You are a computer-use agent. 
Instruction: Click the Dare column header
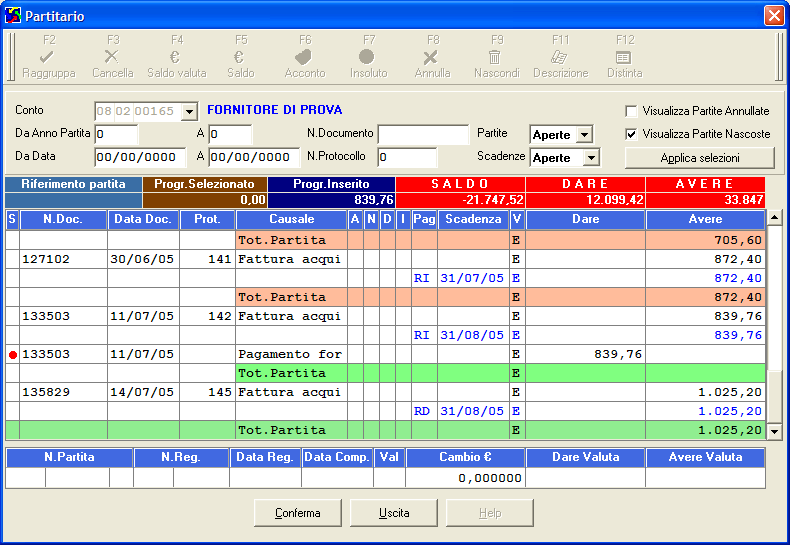pyautogui.click(x=585, y=220)
